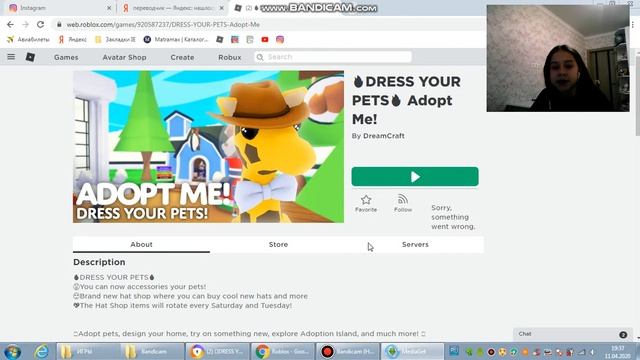This screenshot has width=640, height=360.
Task: Click the browser address bar URL
Action: [x=163, y=24]
